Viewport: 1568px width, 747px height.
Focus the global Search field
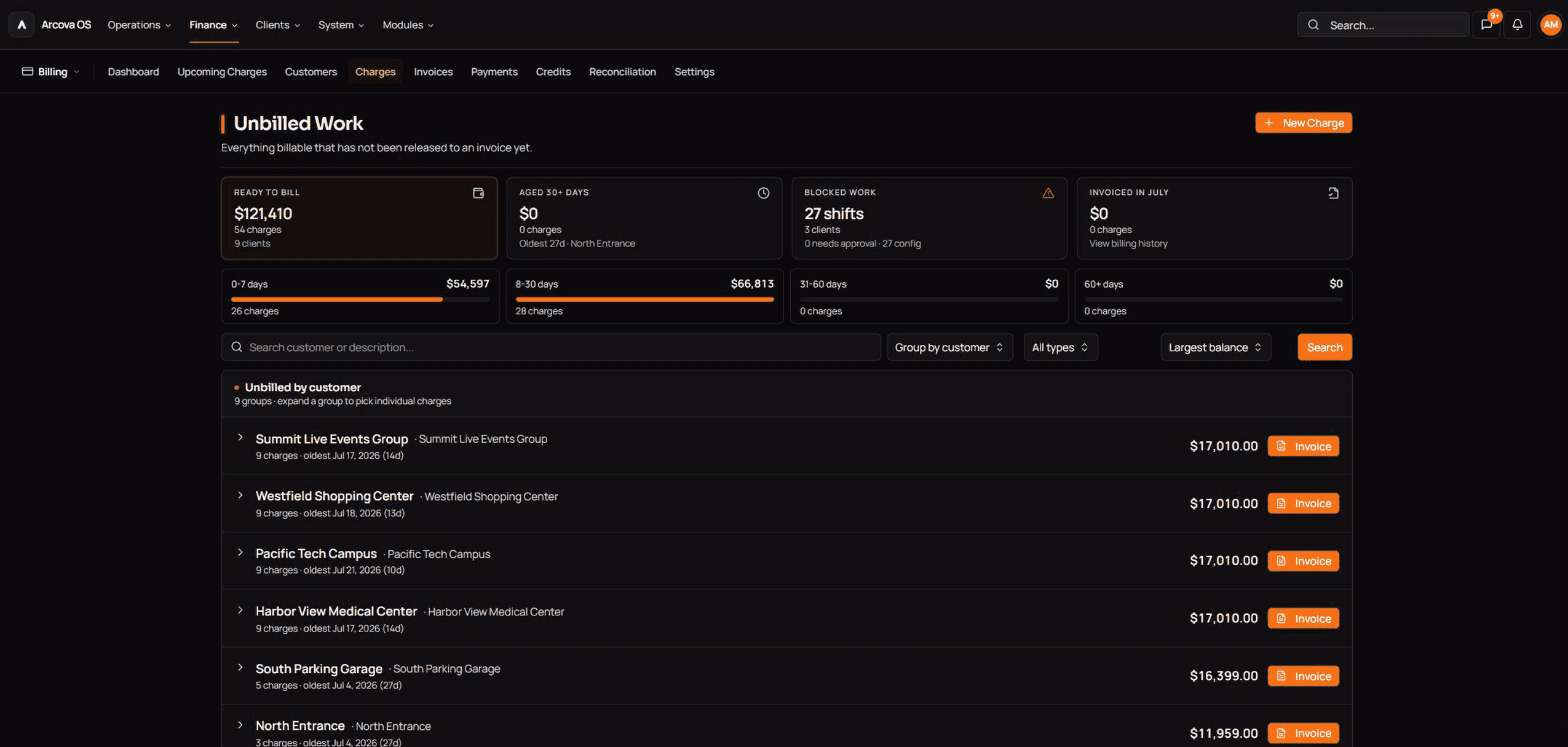tap(1383, 25)
